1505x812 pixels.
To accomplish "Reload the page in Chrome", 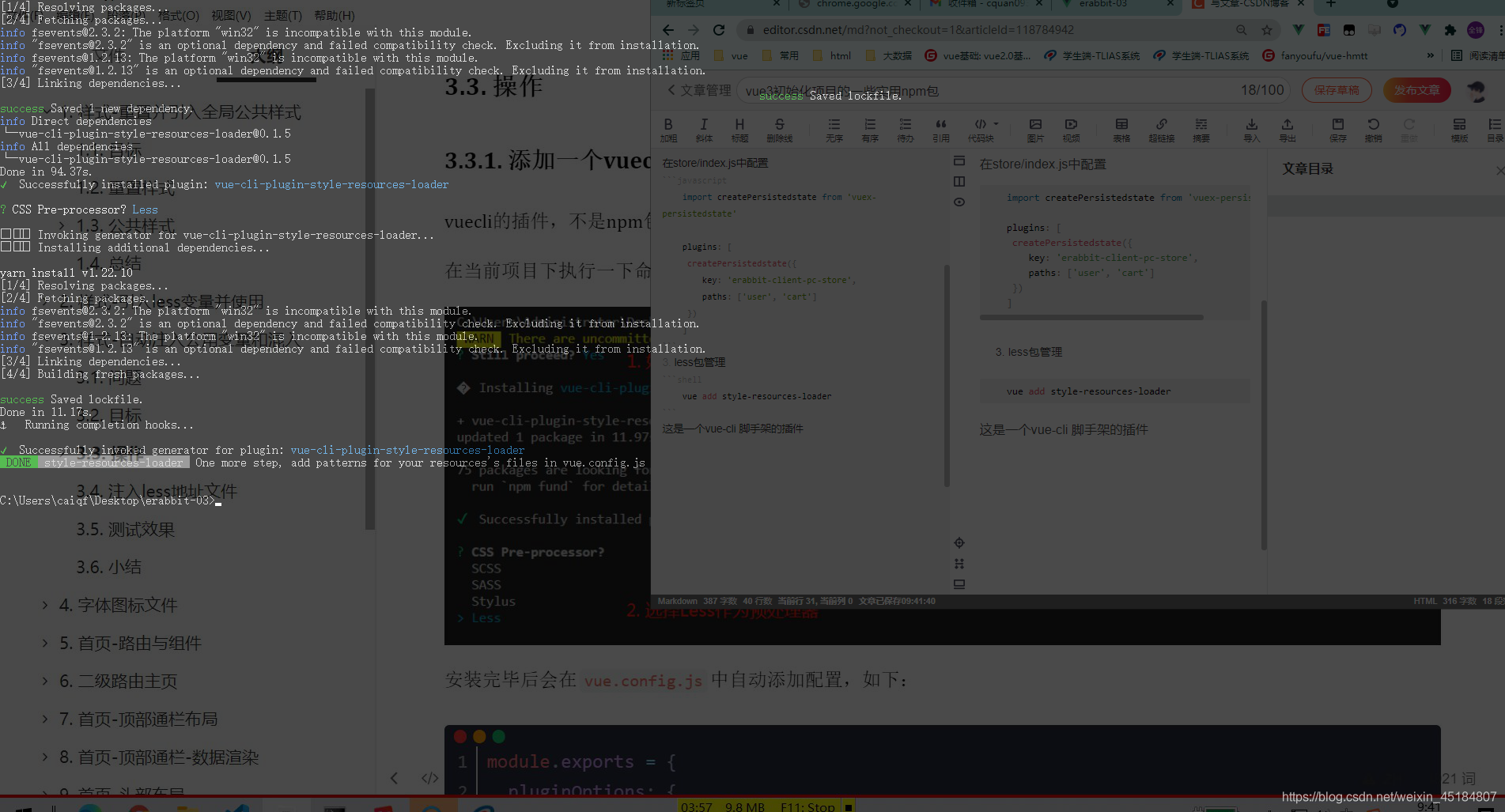I will point(719,30).
